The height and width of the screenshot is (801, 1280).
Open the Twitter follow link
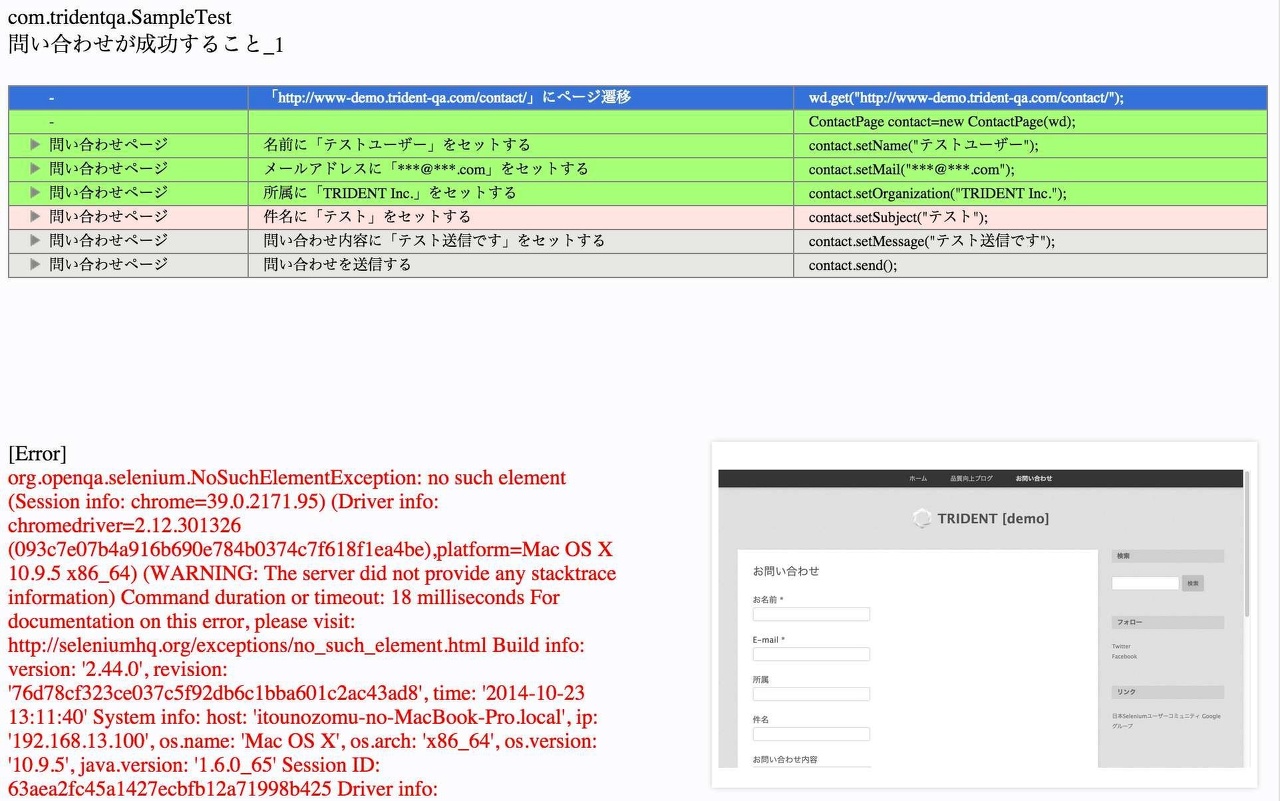[x=1121, y=645]
